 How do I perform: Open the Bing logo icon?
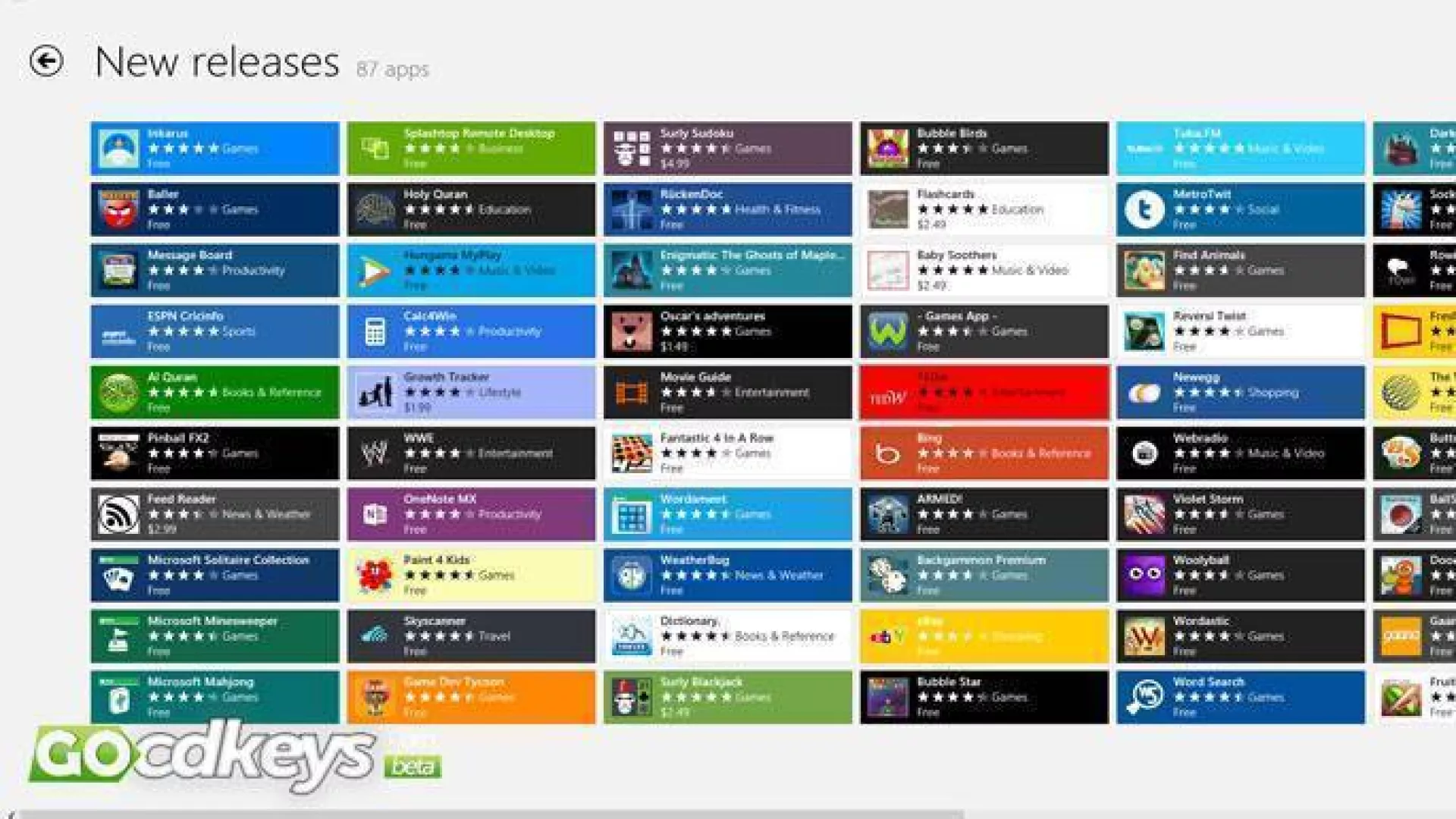tap(888, 453)
